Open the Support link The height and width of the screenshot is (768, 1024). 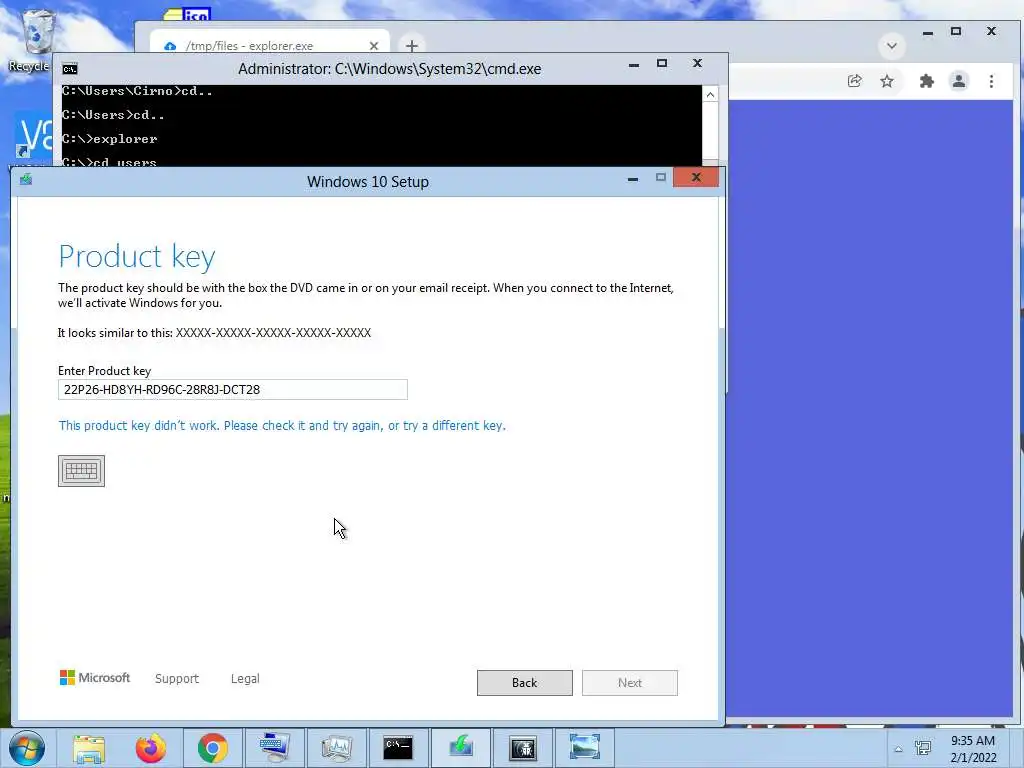(x=177, y=679)
